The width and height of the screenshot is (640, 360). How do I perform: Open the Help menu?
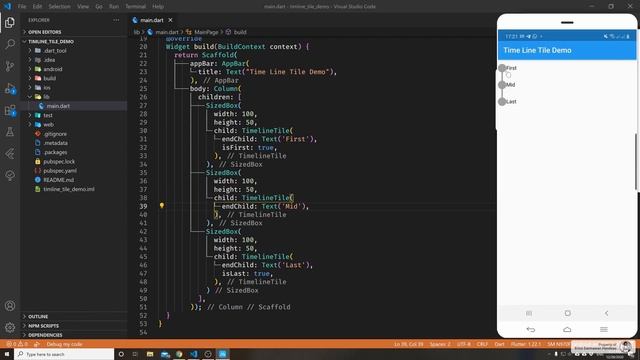point(158,7)
